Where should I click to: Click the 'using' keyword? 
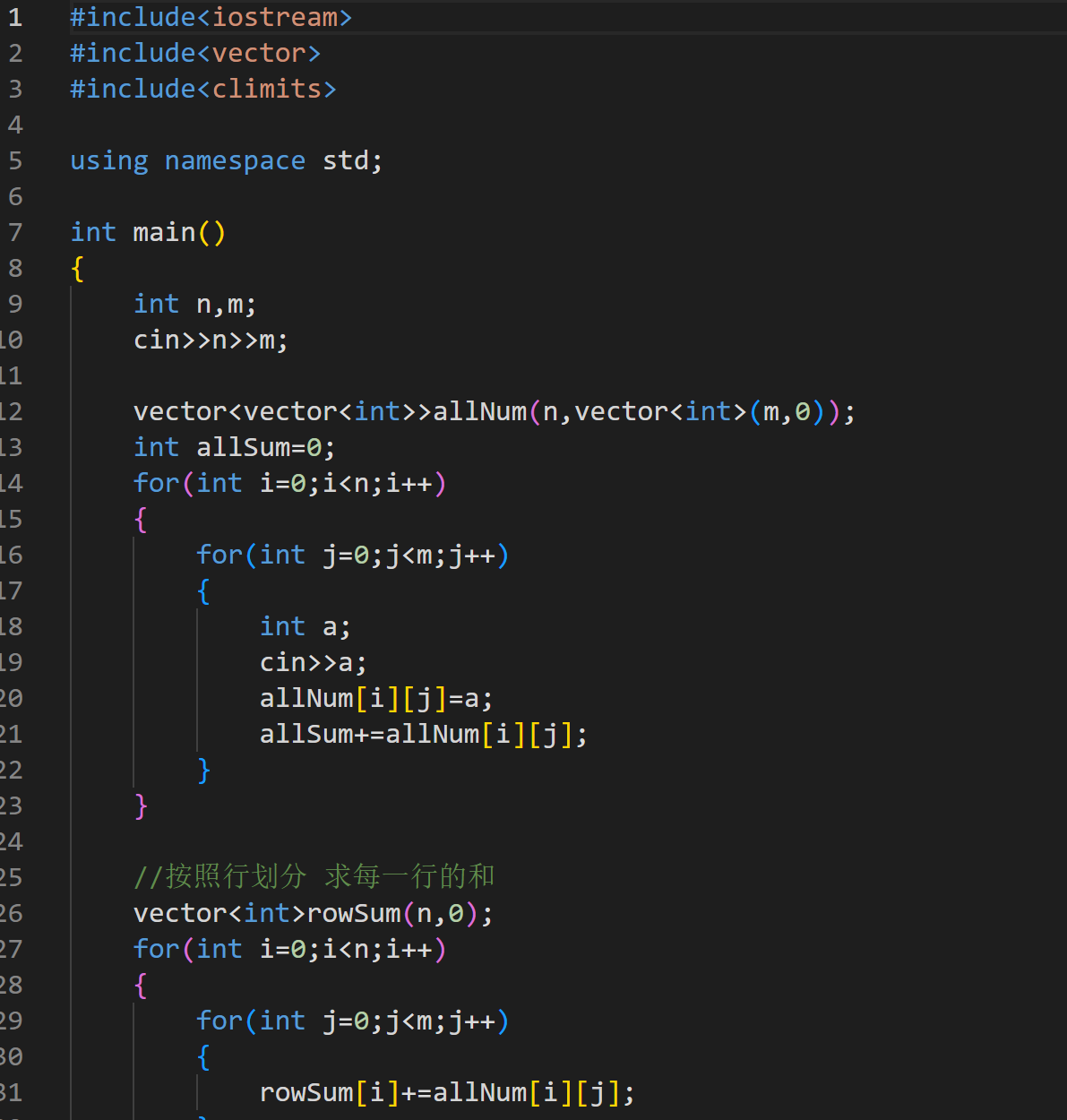109,160
